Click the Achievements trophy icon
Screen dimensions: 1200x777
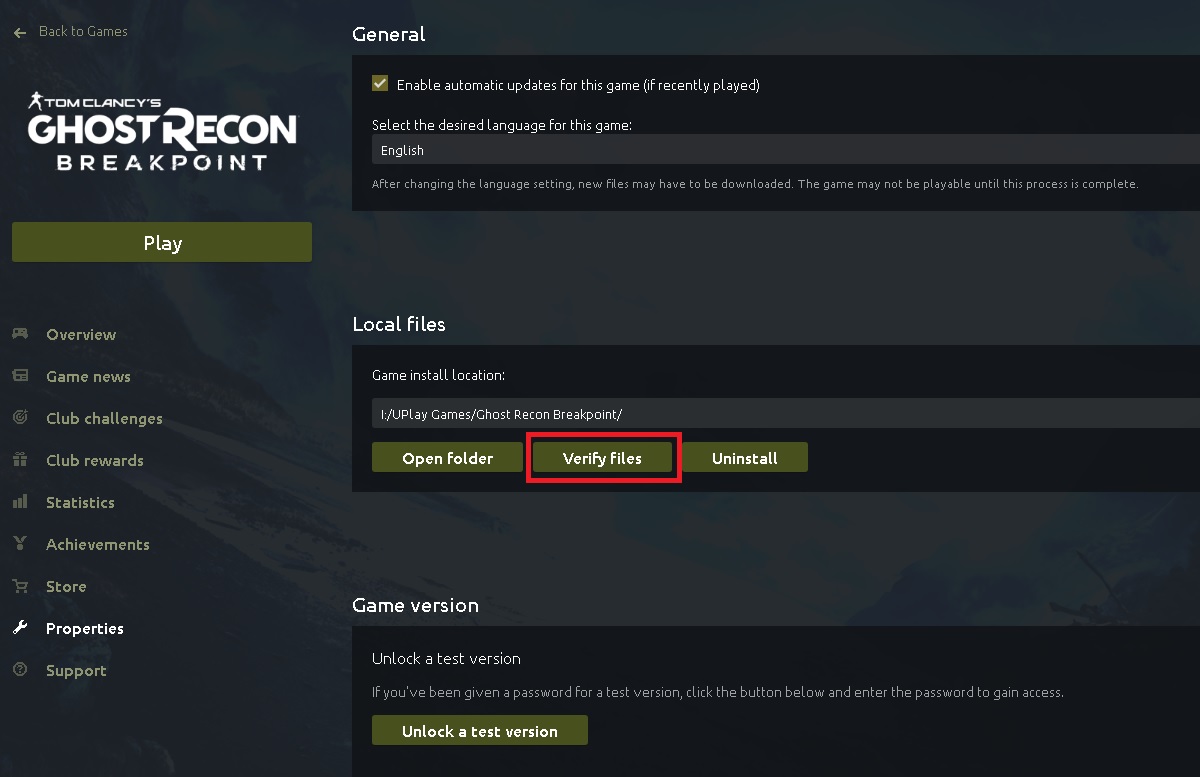[20, 544]
